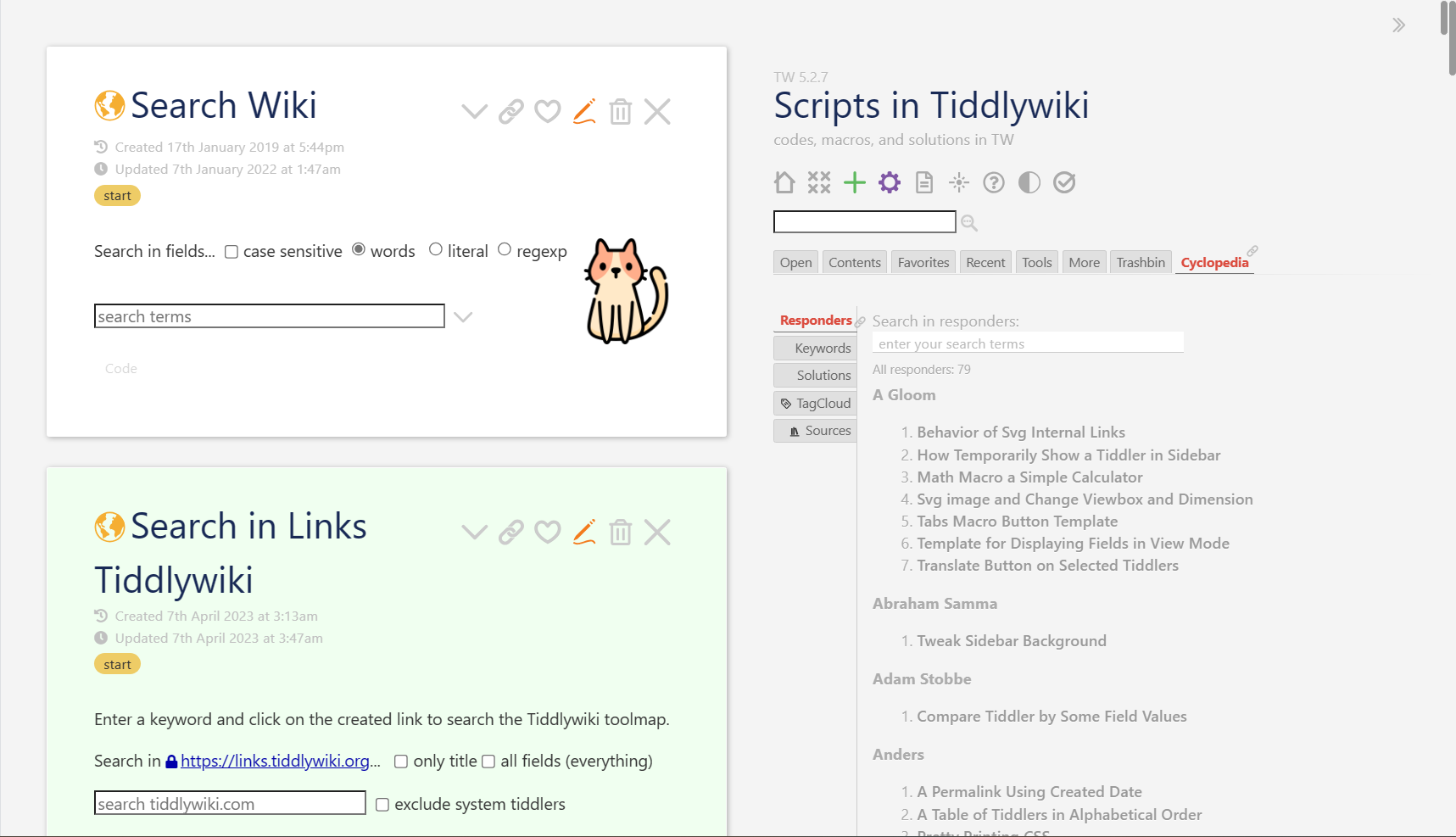Screen dimensions: 1456x837
Task: Select the regexp radio option
Action: click(x=505, y=249)
